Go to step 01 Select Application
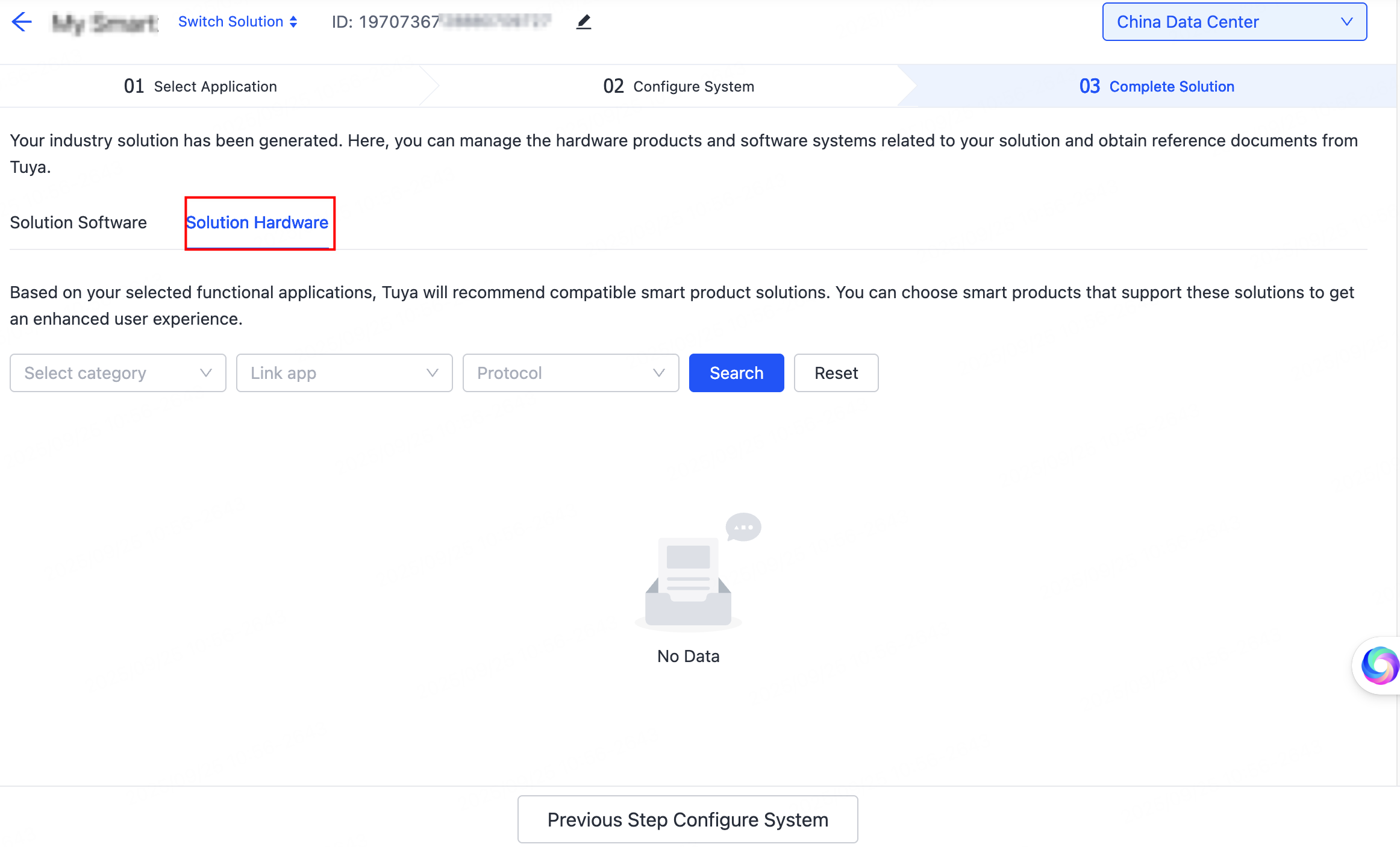 (200, 87)
